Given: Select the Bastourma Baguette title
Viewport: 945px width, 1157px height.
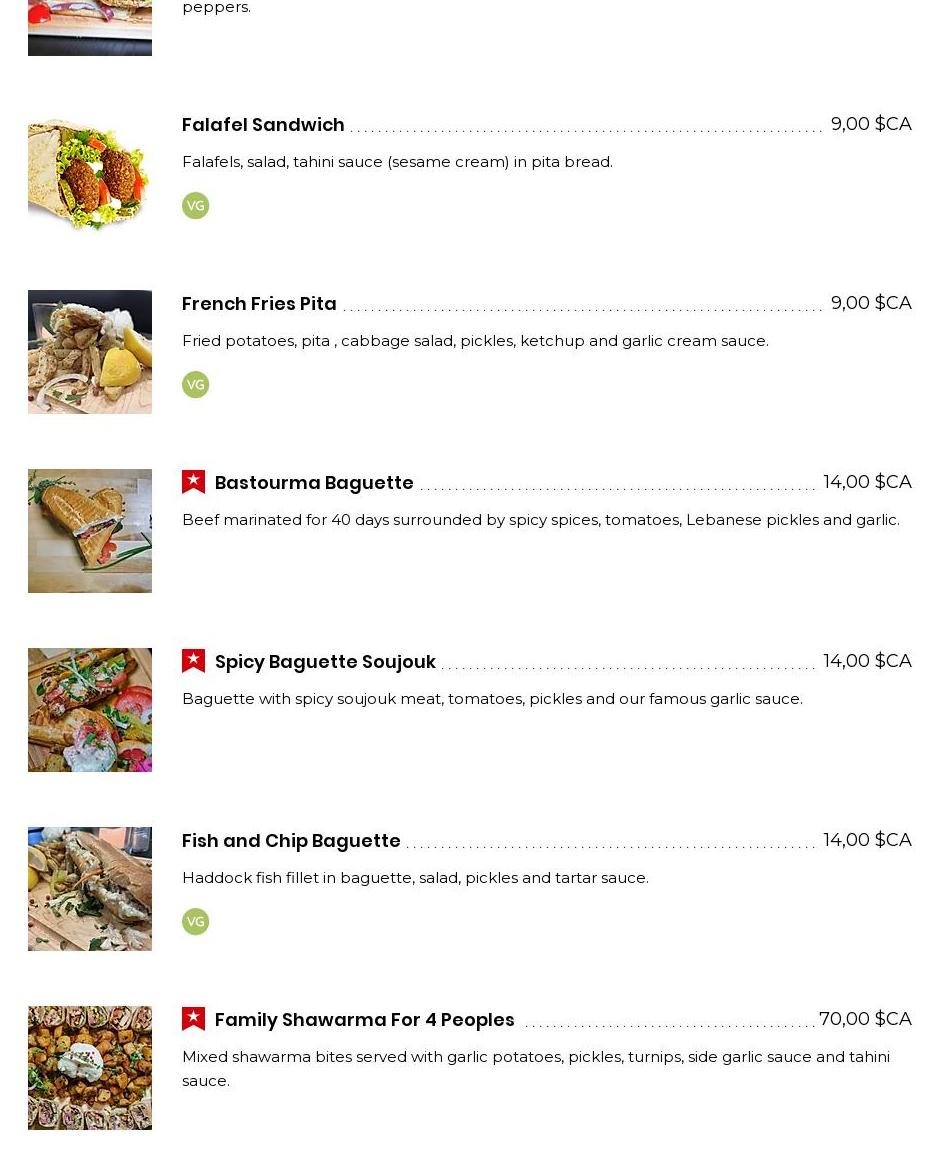Looking at the screenshot, I should [314, 483].
